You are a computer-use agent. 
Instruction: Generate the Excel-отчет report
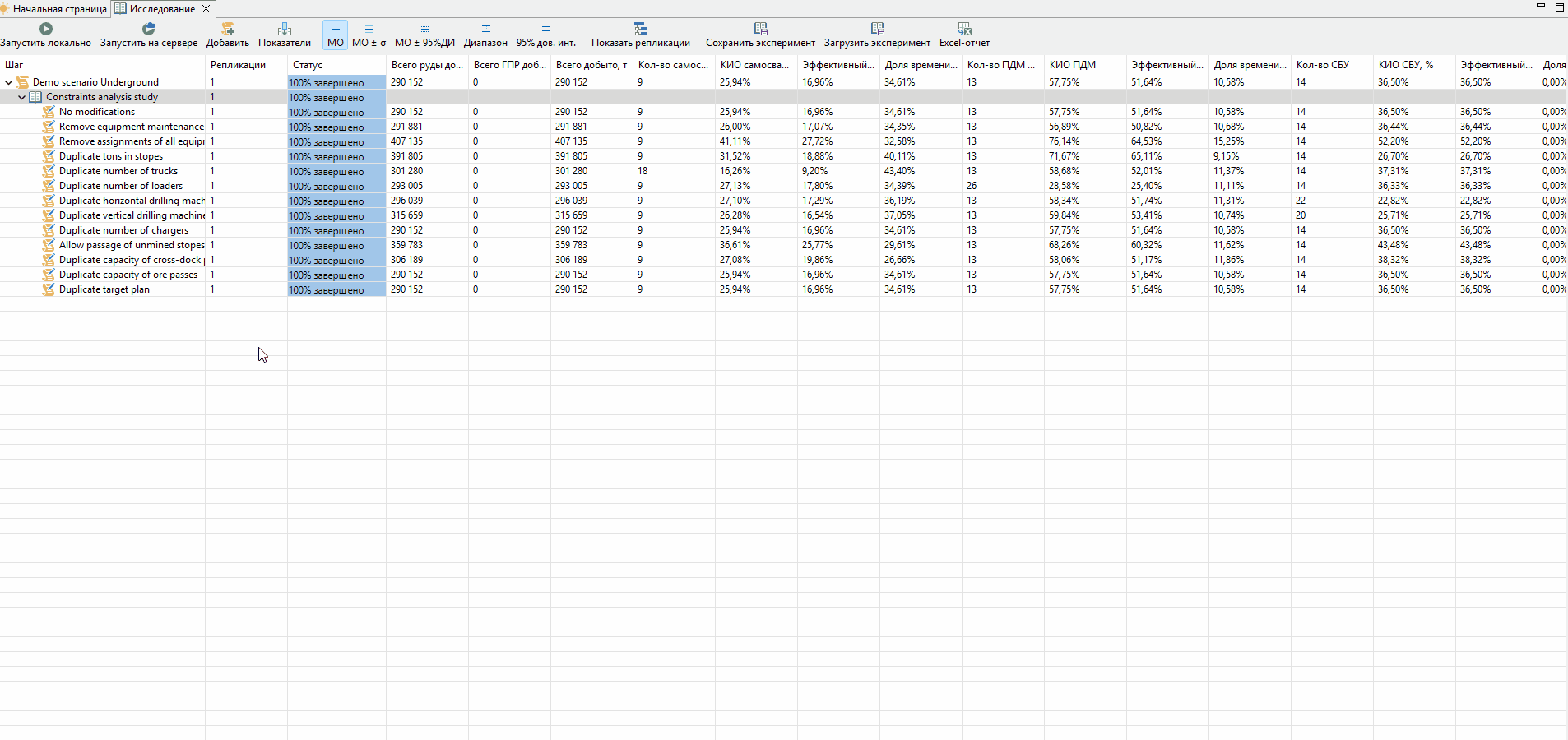(x=964, y=35)
